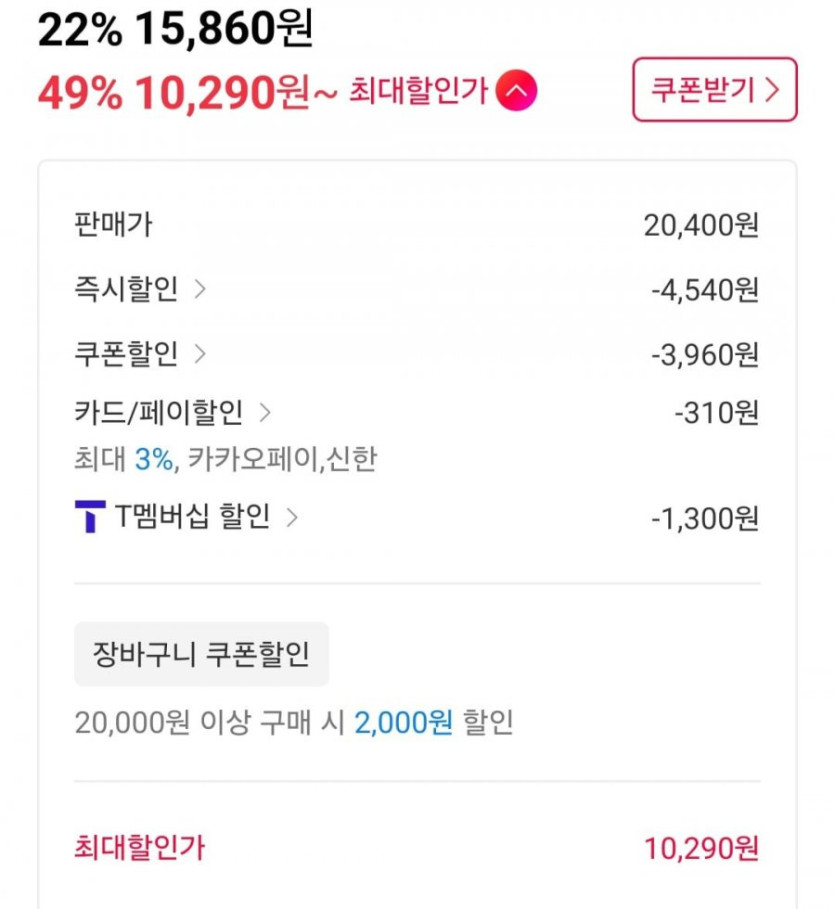
Task: Click the blue 3% card discount text
Action: (154, 460)
